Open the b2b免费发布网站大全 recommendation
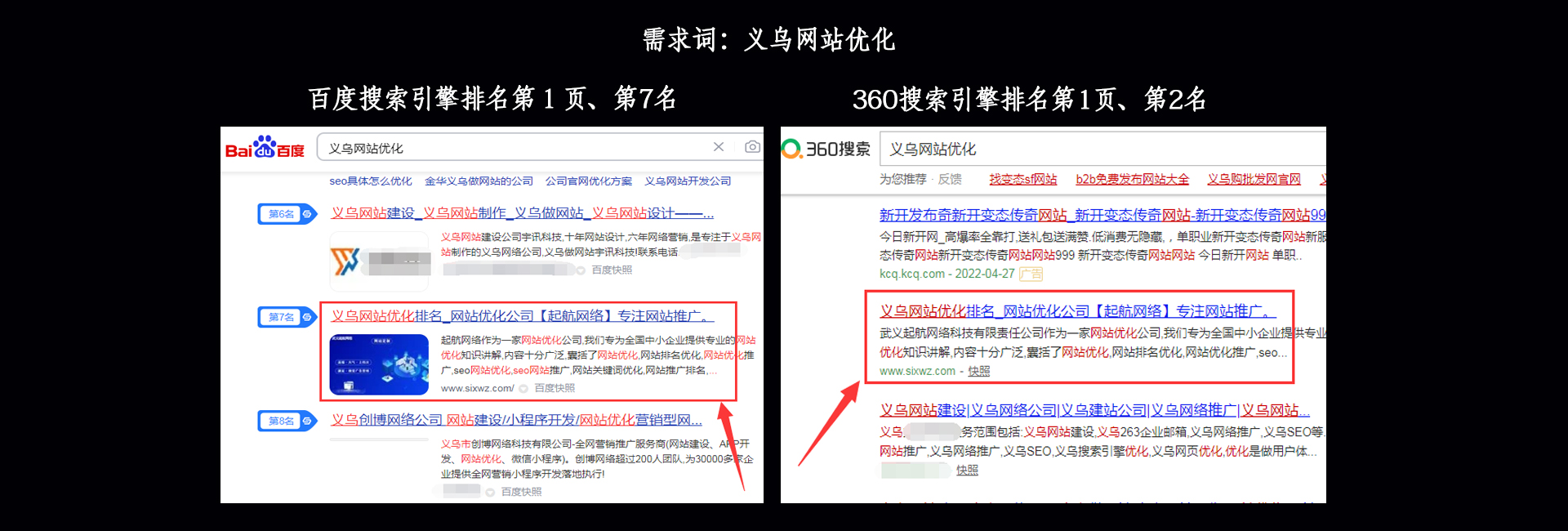Viewport: 1568px width, 531px height. [1132, 180]
